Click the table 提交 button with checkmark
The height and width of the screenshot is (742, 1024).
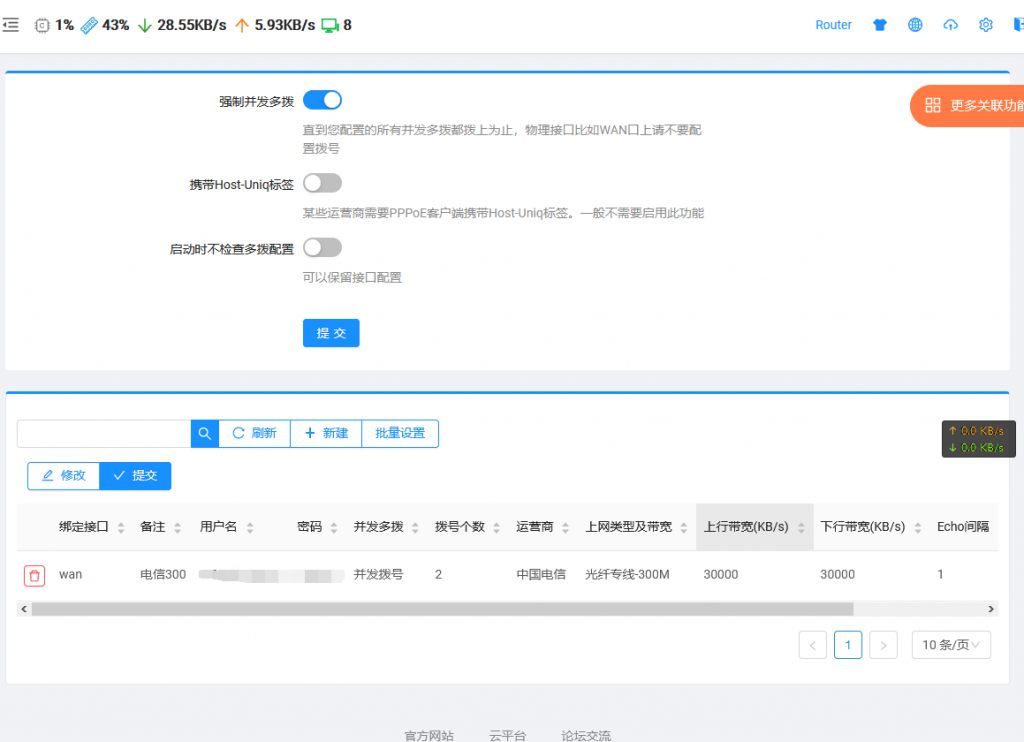point(135,476)
